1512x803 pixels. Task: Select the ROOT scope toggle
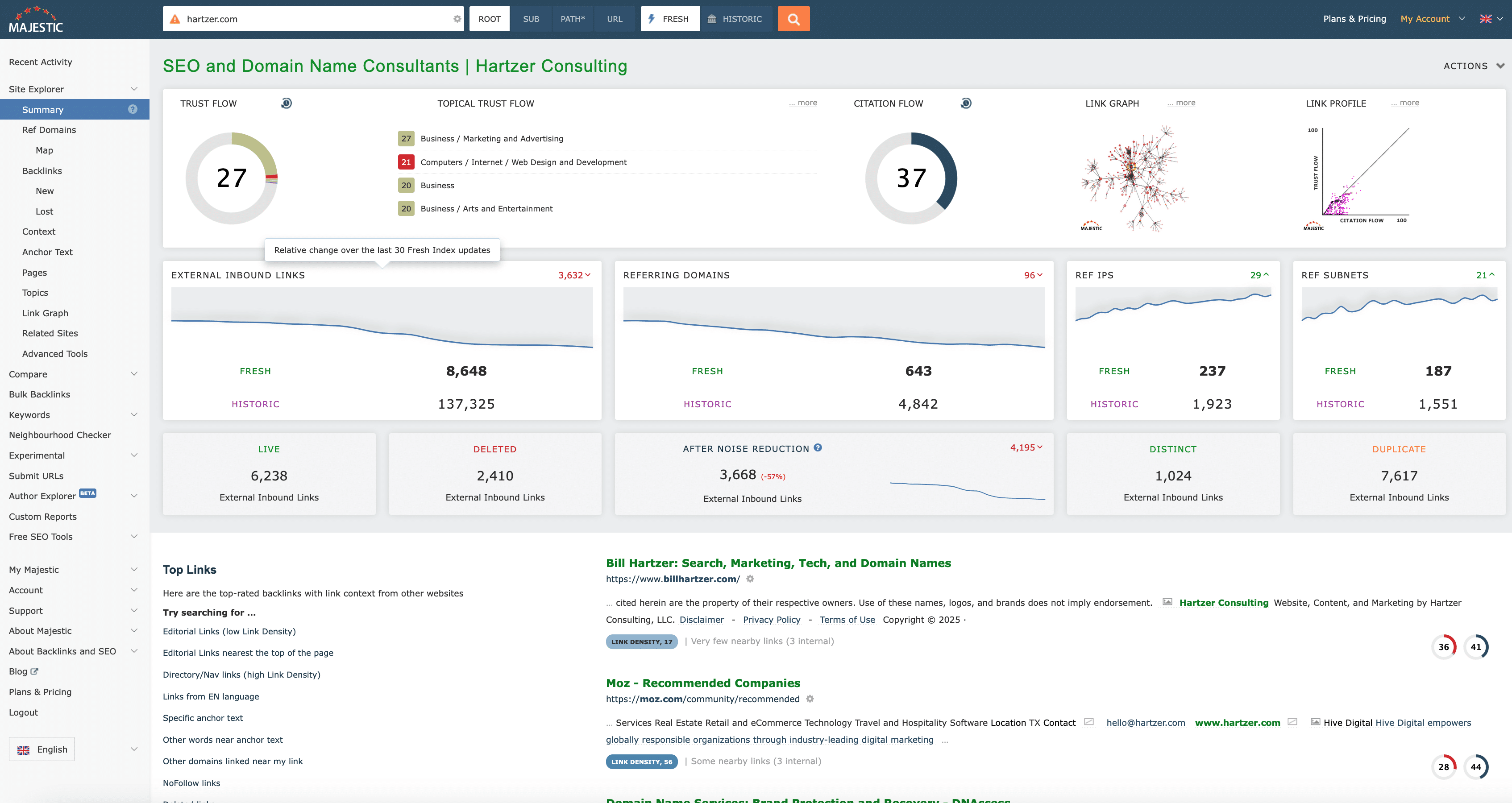click(x=490, y=19)
